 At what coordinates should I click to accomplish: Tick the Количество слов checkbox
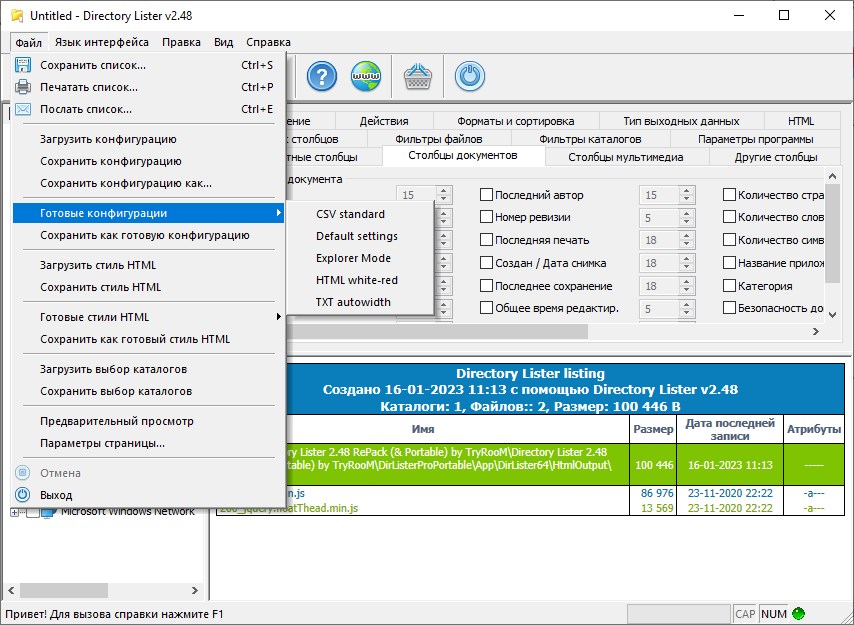click(729, 217)
